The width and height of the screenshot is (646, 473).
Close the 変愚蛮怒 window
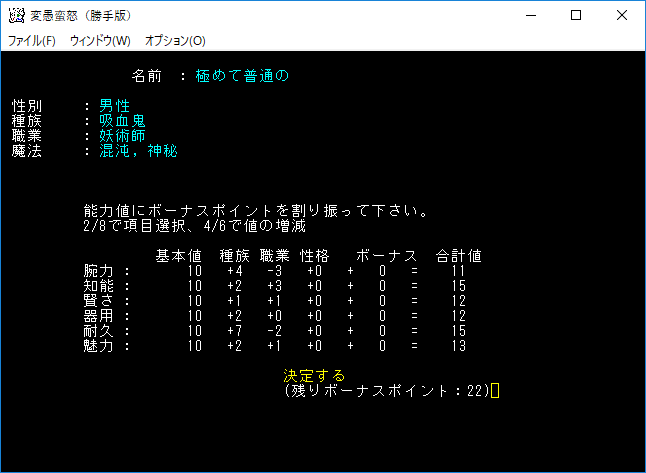pyautogui.click(x=622, y=16)
